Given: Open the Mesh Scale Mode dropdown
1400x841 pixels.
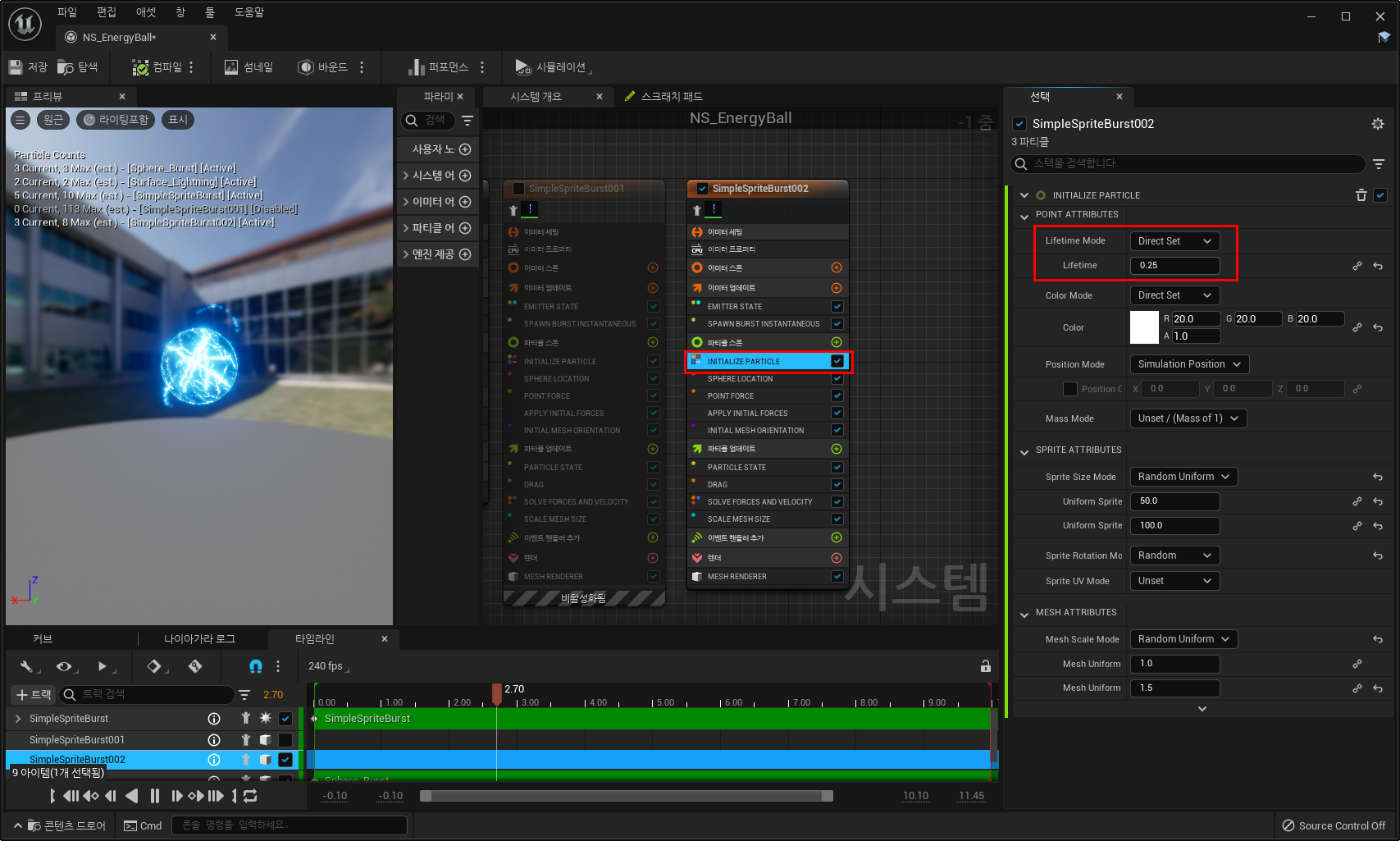Looking at the screenshot, I should (1183, 639).
